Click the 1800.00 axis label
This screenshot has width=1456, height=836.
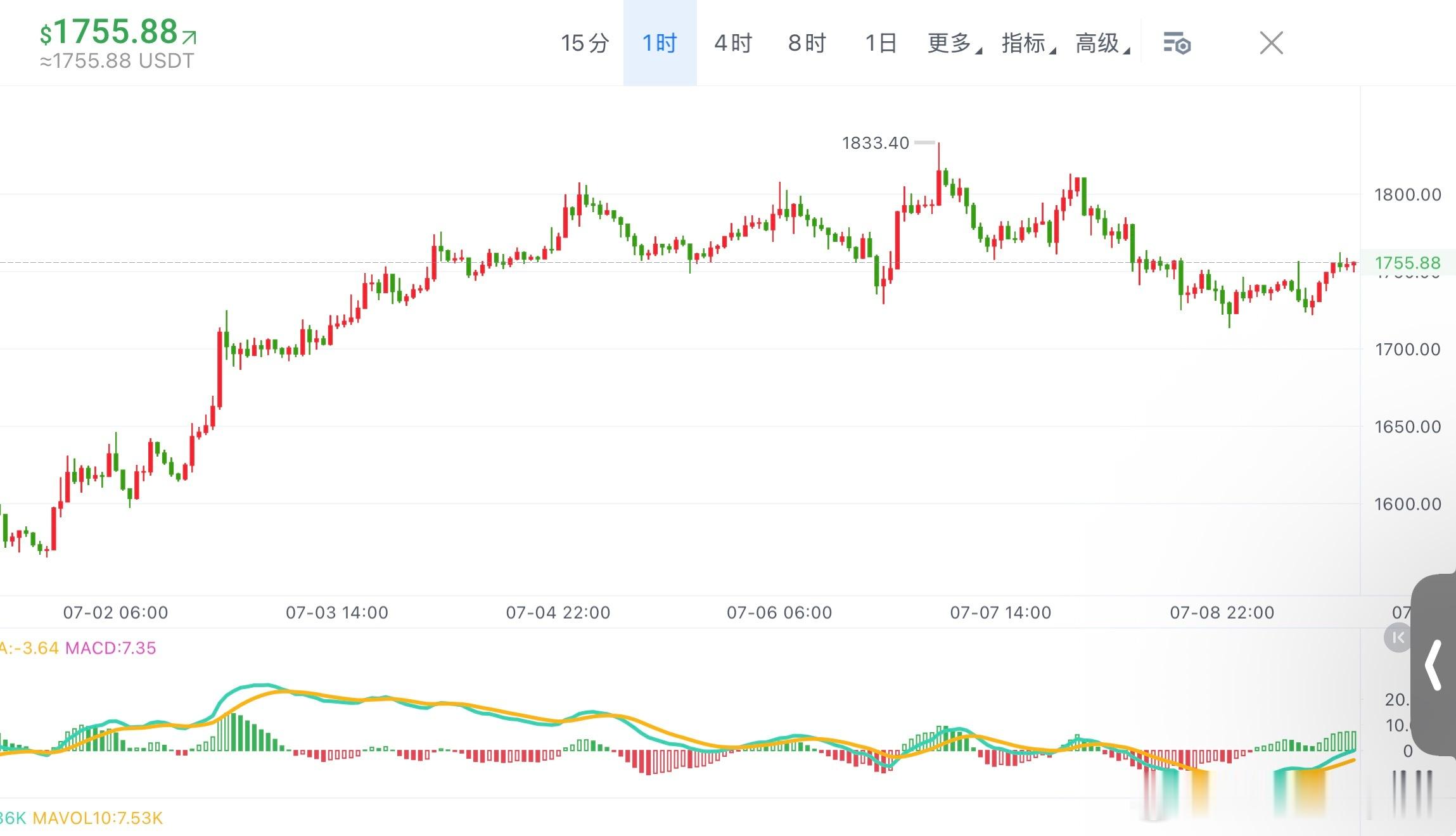click(x=1407, y=194)
